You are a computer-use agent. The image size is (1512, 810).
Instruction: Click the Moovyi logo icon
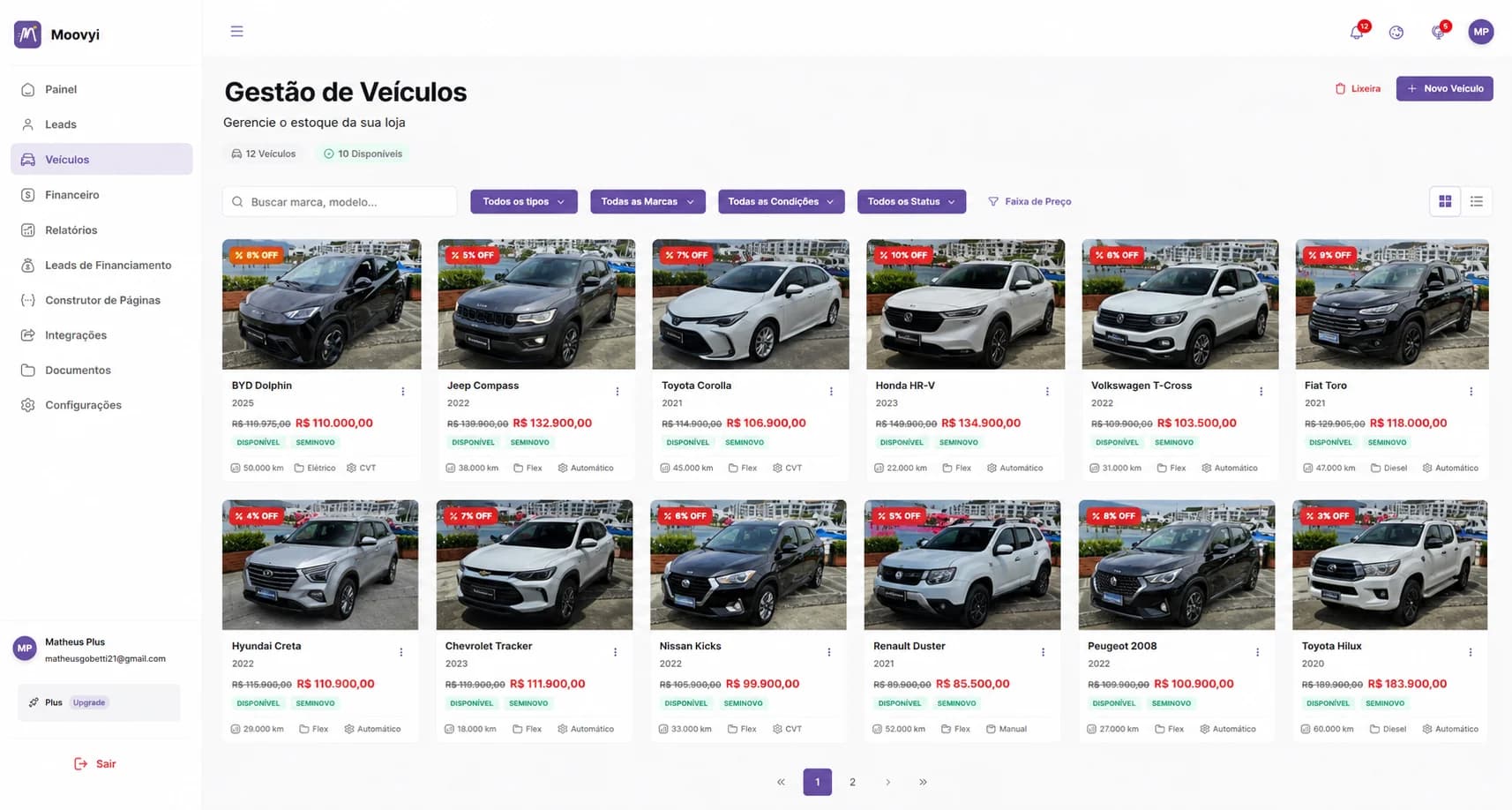(x=27, y=34)
